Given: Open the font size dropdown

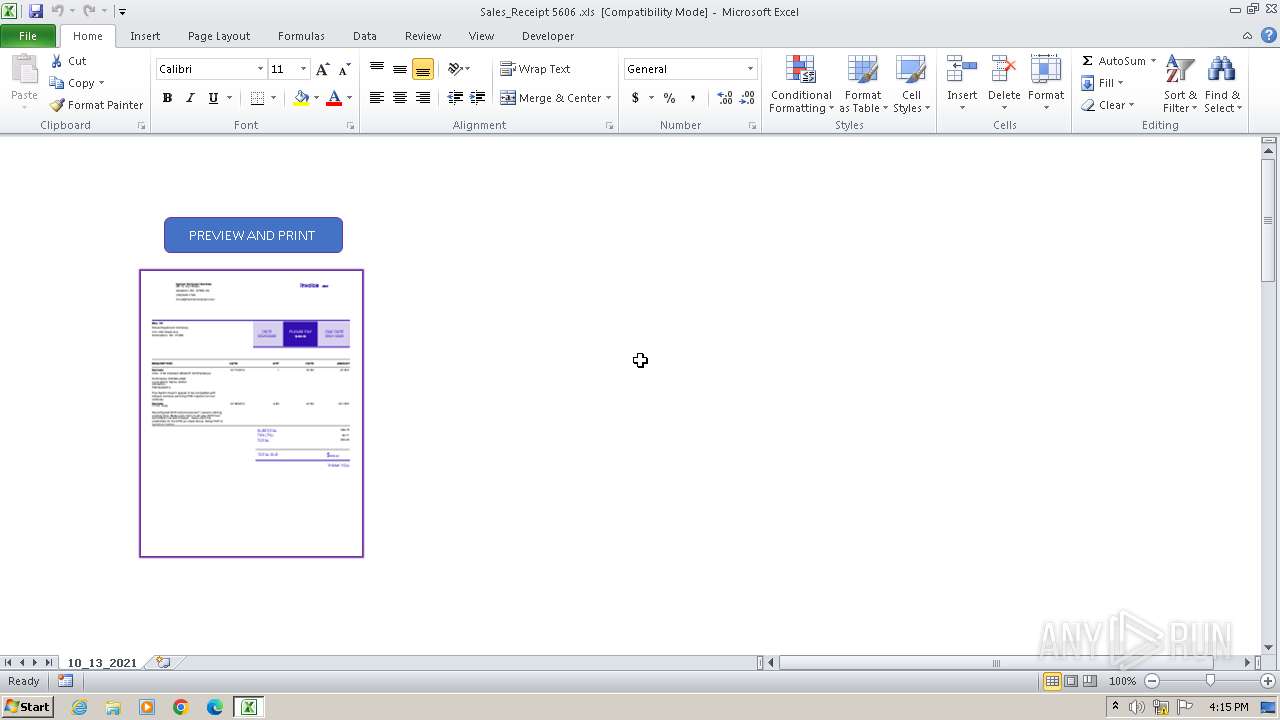Looking at the screenshot, I should (x=303, y=69).
